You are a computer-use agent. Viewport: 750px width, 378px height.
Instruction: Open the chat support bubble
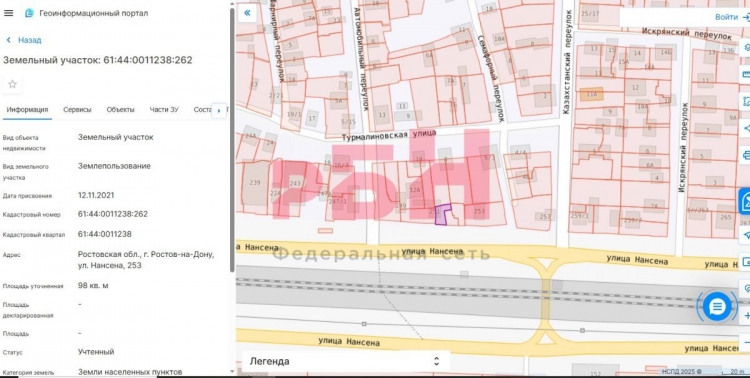(x=717, y=307)
